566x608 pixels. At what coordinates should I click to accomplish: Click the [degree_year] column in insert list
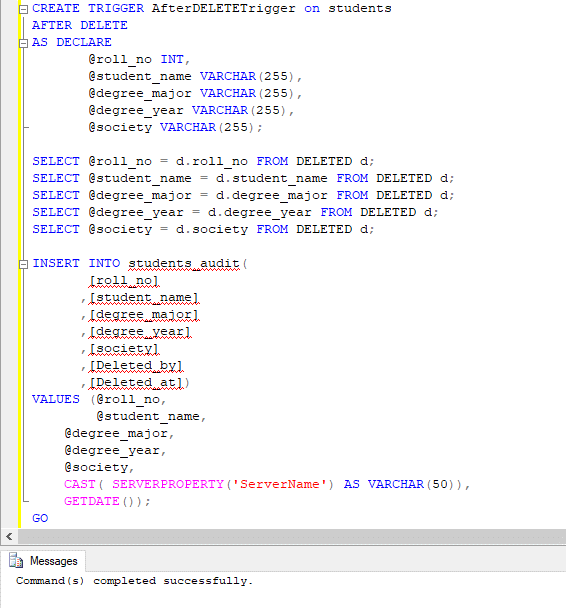pos(140,332)
